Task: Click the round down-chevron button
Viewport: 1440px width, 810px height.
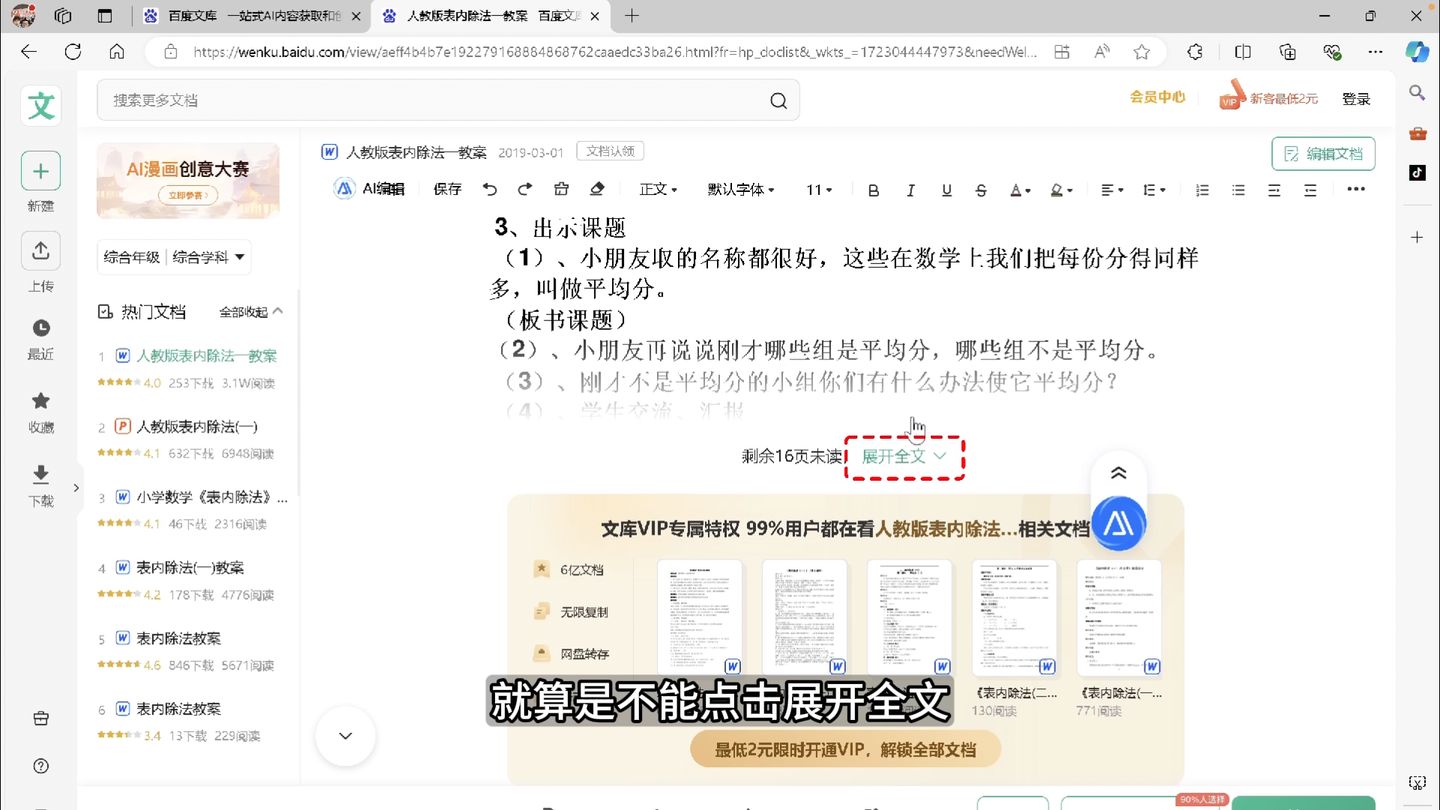Action: [x=345, y=736]
